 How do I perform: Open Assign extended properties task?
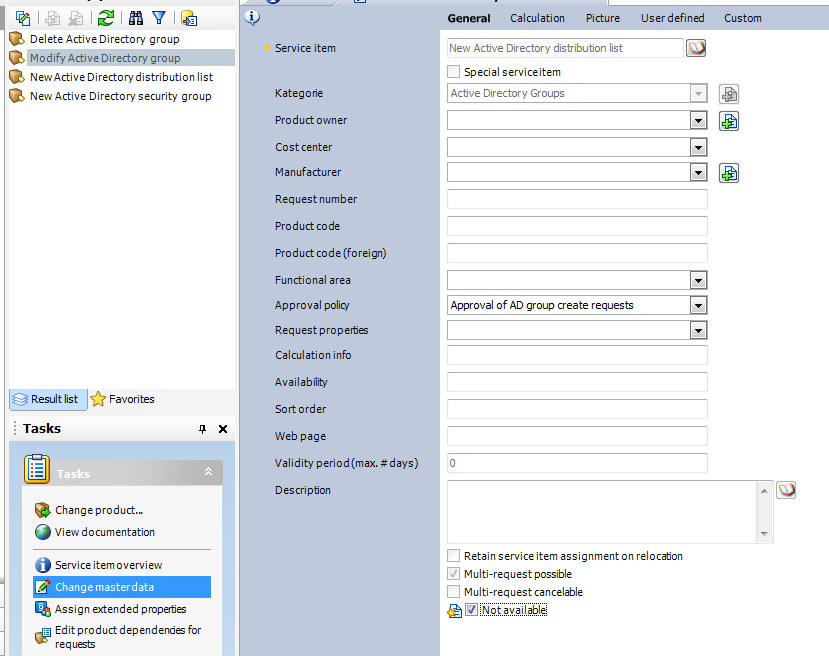point(121,609)
